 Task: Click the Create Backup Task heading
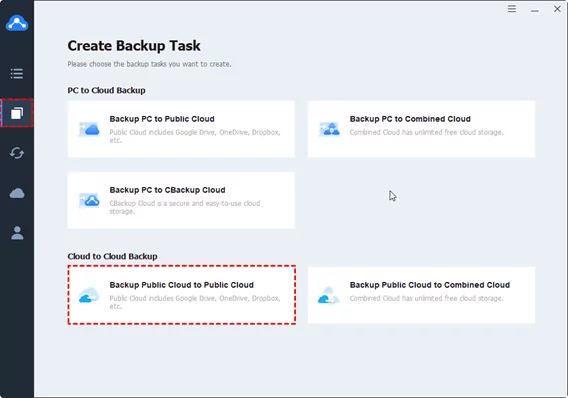[x=134, y=46]
